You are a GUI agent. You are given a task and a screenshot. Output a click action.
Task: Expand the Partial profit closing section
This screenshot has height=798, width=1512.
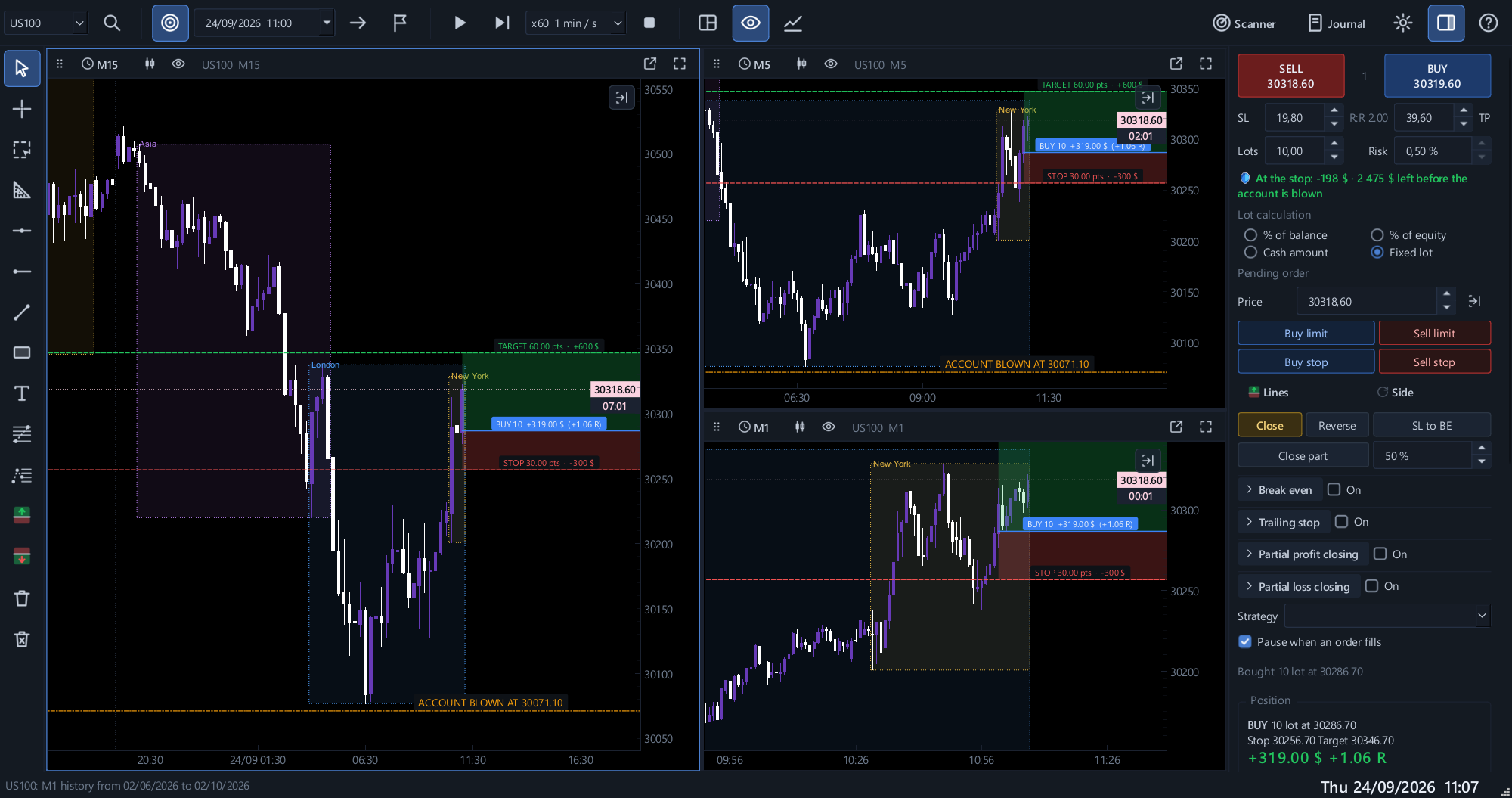(x=1302, y=554)
